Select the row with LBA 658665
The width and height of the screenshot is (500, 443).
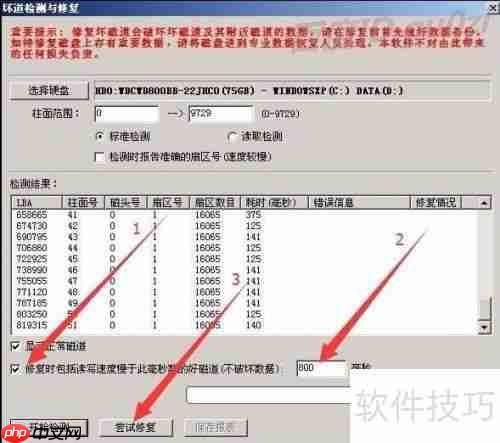pyautogui.click(x=245, y=215)
